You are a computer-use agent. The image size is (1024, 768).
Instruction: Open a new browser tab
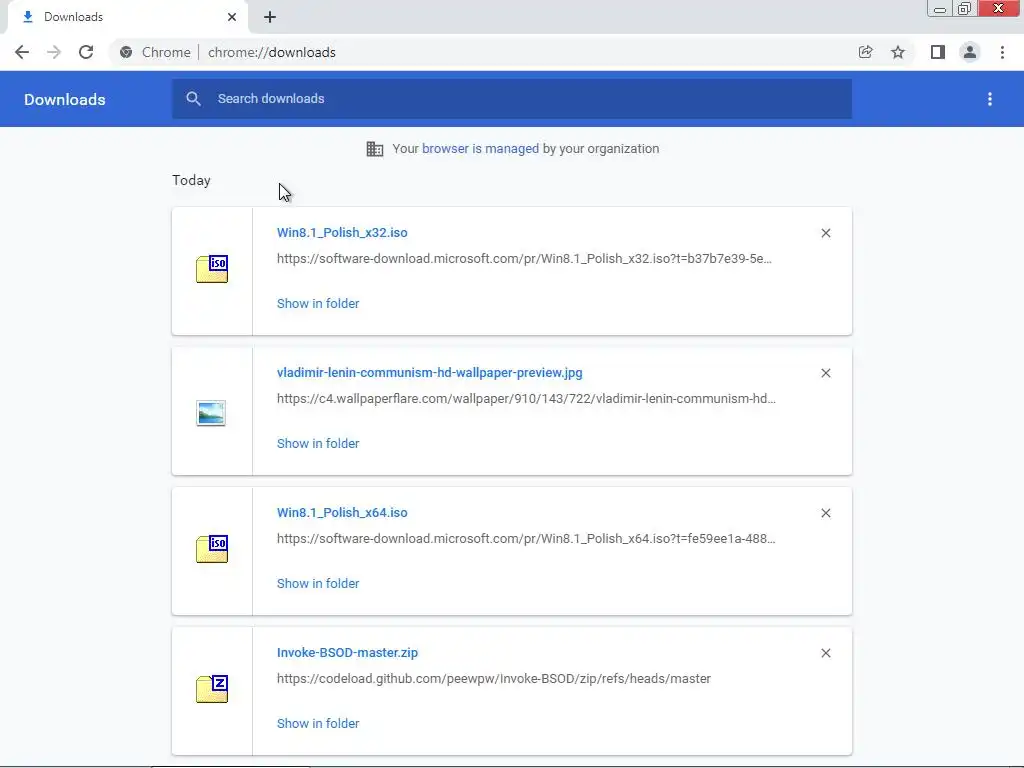pyautogui.click(x=270, y=17)
